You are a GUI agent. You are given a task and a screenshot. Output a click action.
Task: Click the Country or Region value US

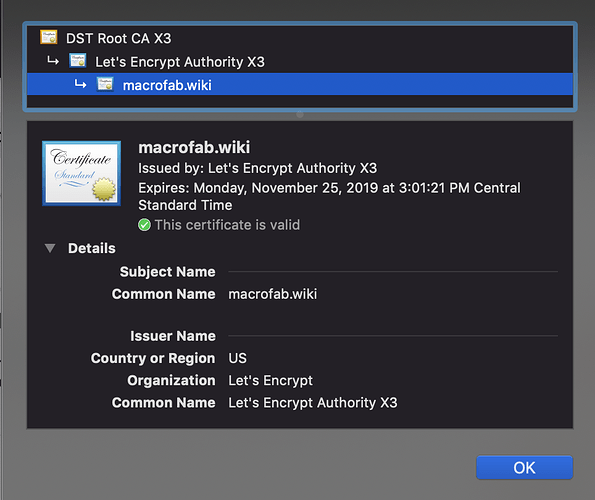click(x=238, y=358)
